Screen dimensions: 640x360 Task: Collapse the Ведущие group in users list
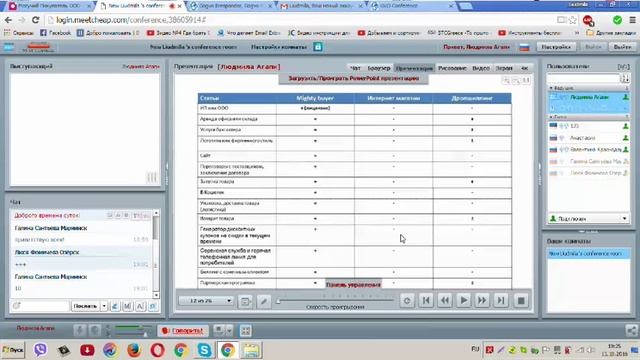(x=551, y=88)
